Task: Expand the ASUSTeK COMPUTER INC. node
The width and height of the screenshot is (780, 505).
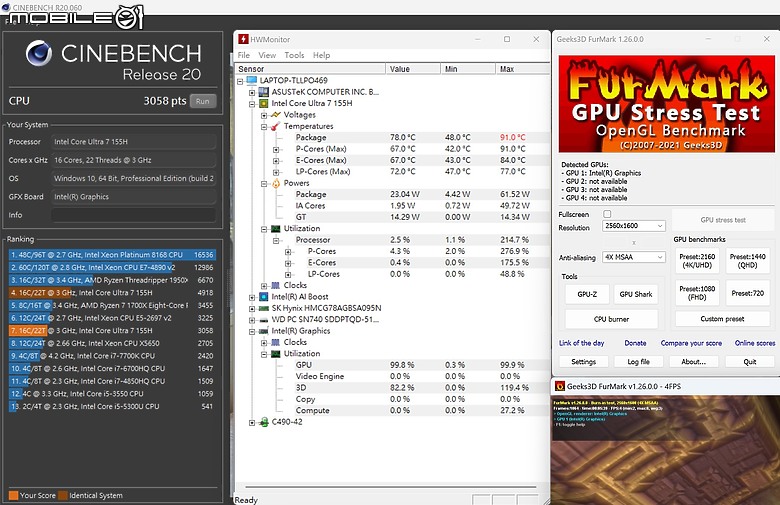Action: 252,93
